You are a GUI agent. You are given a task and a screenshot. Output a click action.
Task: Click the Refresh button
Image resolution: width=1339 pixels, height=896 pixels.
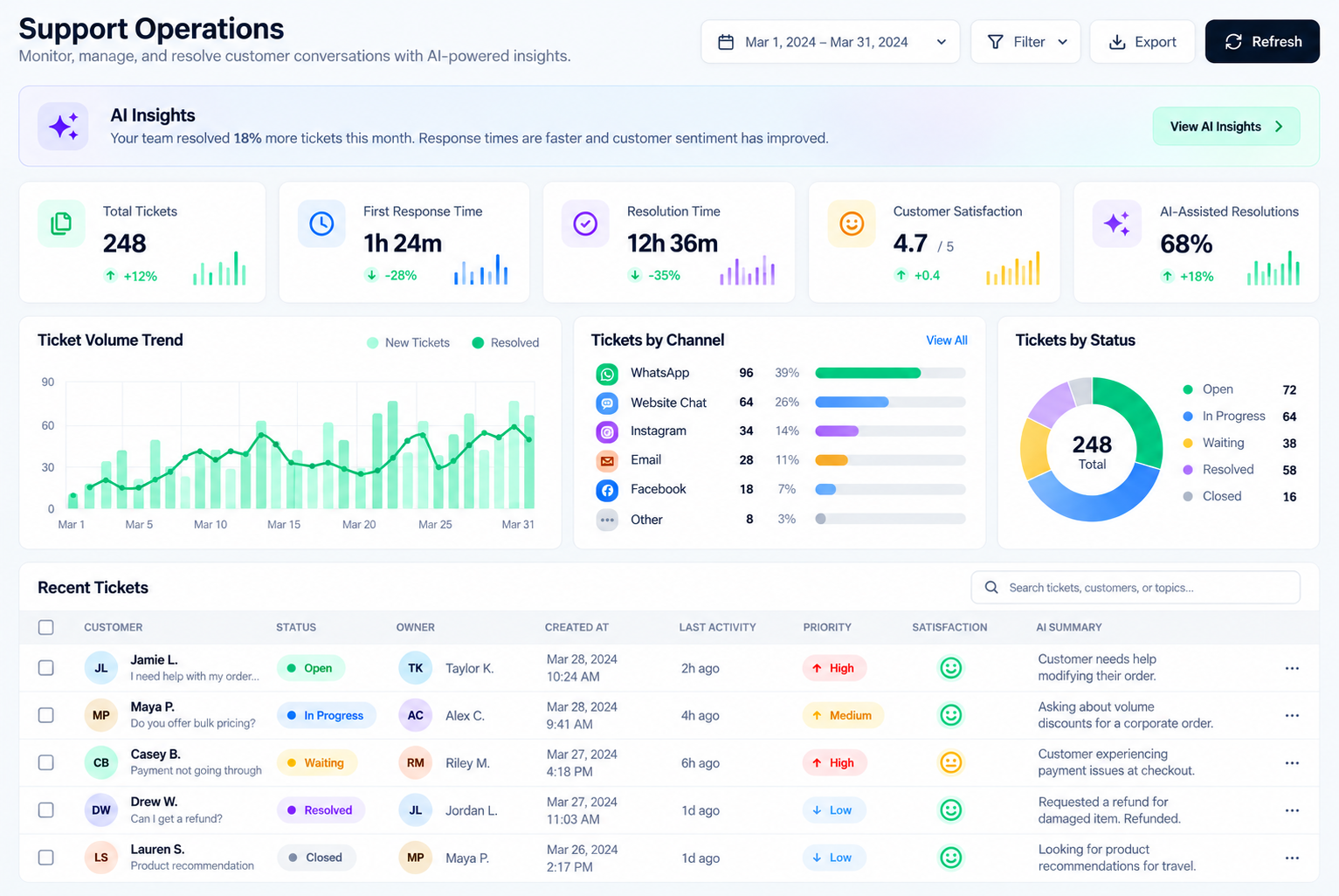(x=1262, y=42)
